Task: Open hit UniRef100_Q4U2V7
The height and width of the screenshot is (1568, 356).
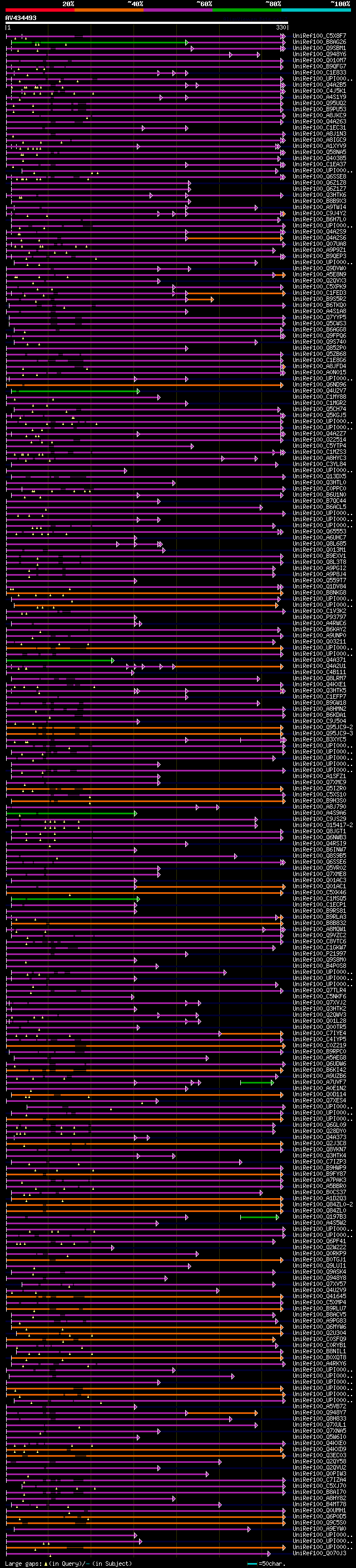Action: tap(319, 391)
